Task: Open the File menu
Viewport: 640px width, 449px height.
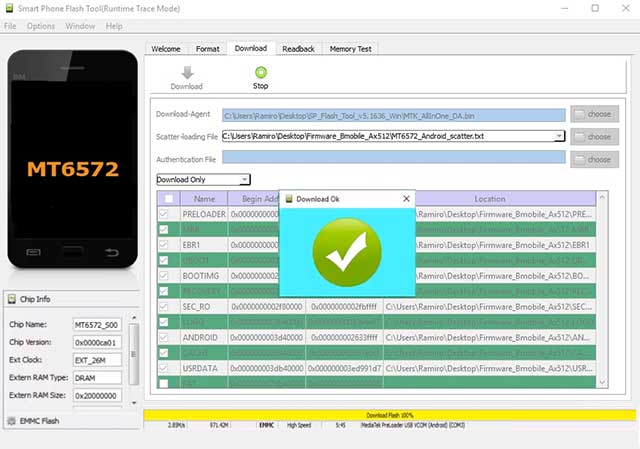Action: pos(10,26)
